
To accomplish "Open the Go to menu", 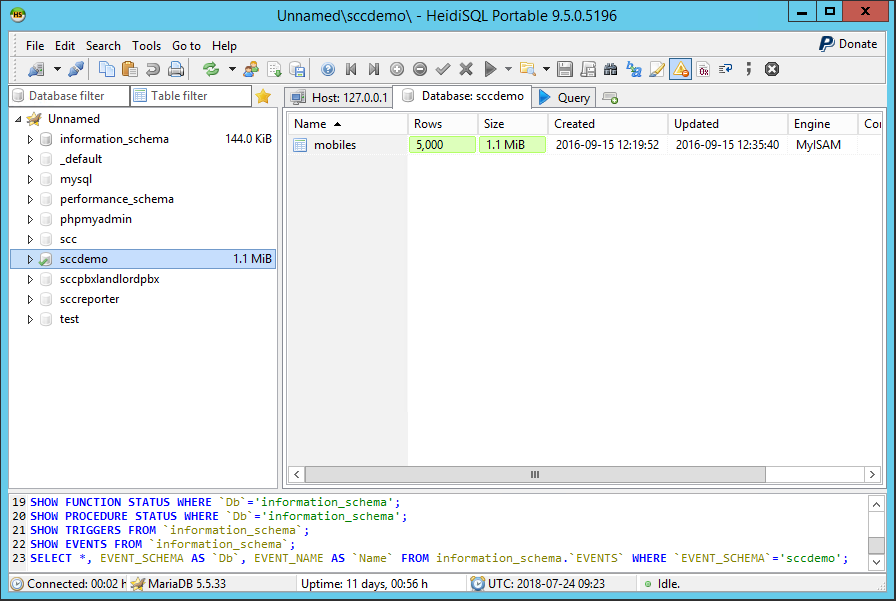I will [186, 46].
